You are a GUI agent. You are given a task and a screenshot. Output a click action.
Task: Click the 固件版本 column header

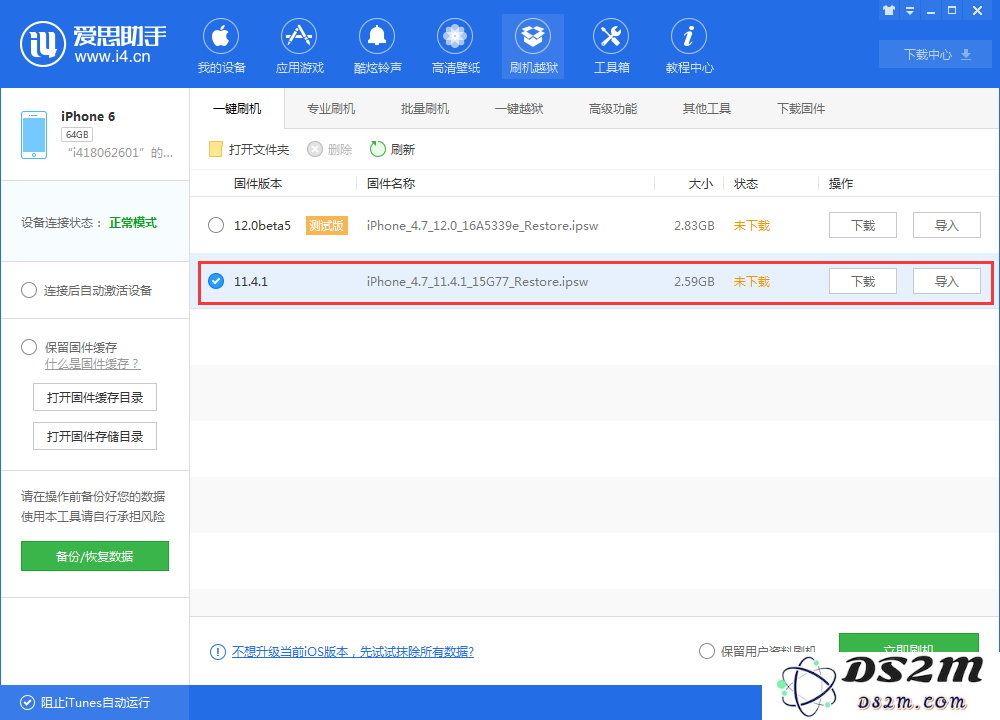pos(258,184)
